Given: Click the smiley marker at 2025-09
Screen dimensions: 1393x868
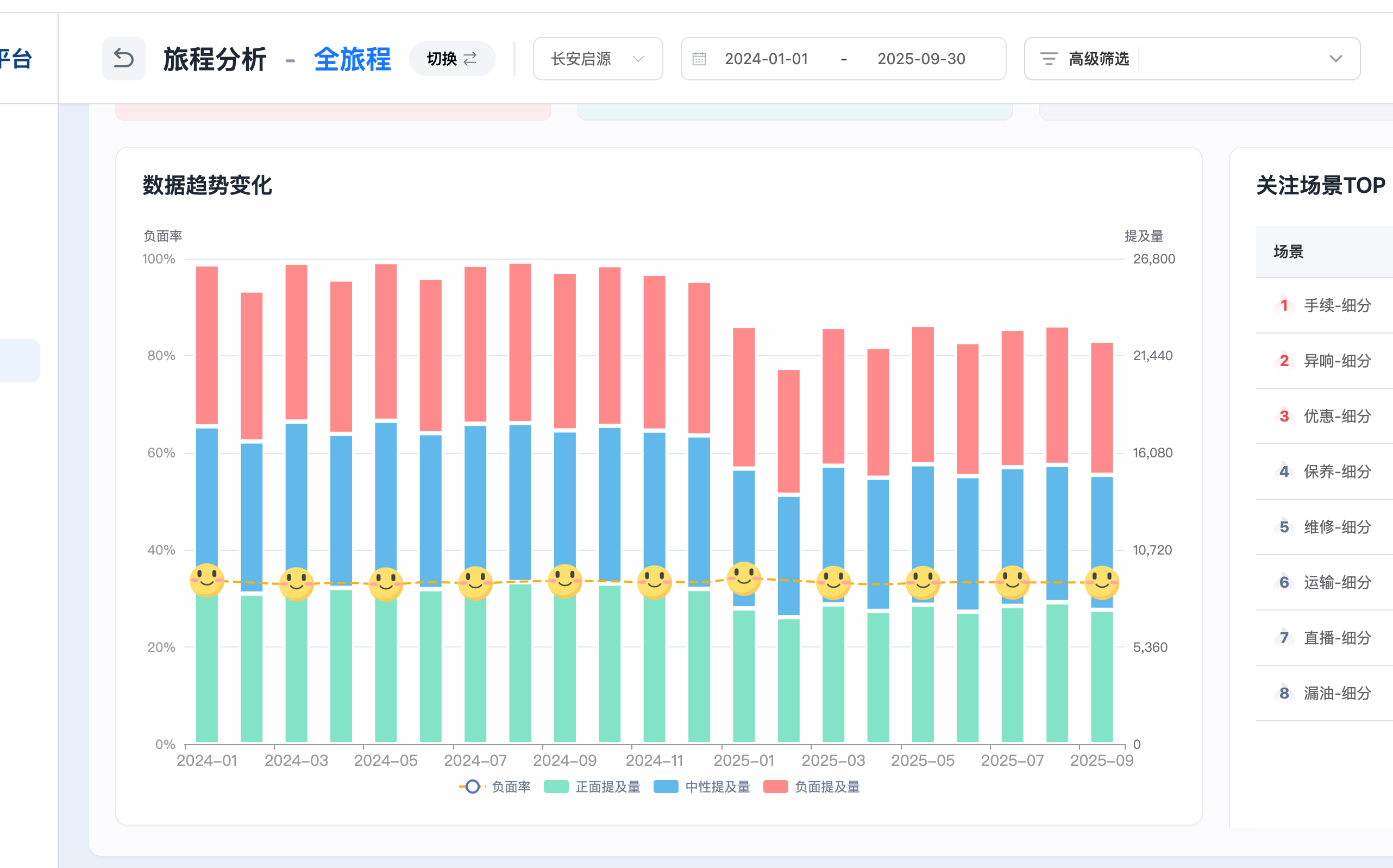Looking at the screenshot, I should 1101,582.
